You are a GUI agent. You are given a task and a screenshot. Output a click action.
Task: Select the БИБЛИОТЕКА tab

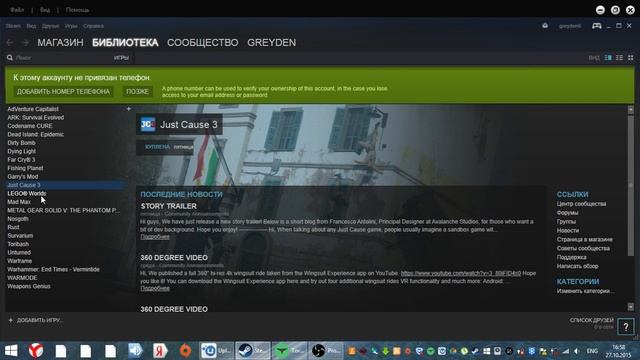click(125, 42)
